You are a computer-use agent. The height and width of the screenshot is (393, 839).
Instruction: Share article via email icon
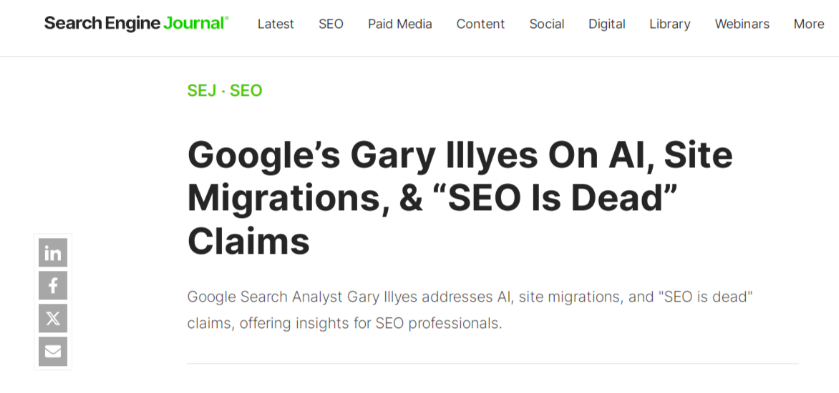53,351
